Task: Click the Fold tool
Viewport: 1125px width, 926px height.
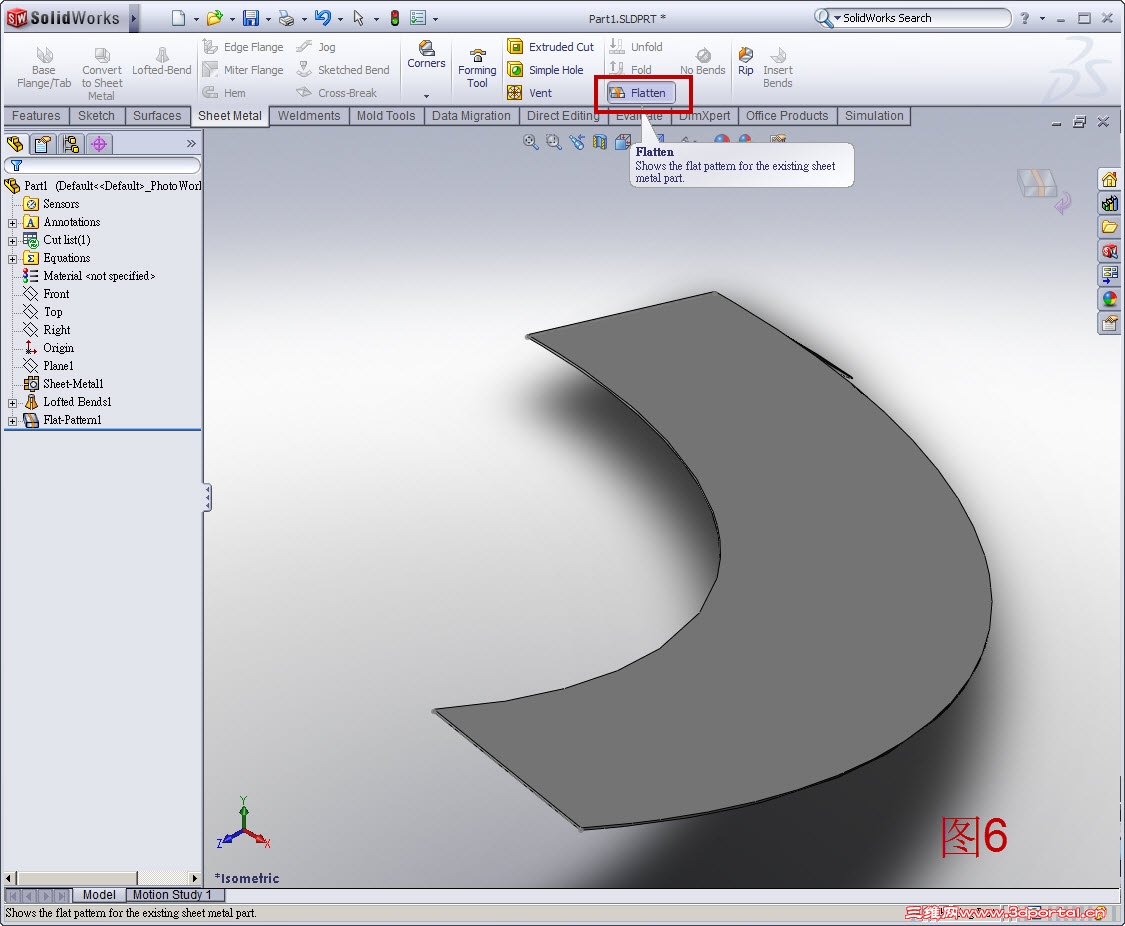Action: (x=631, y=70)
